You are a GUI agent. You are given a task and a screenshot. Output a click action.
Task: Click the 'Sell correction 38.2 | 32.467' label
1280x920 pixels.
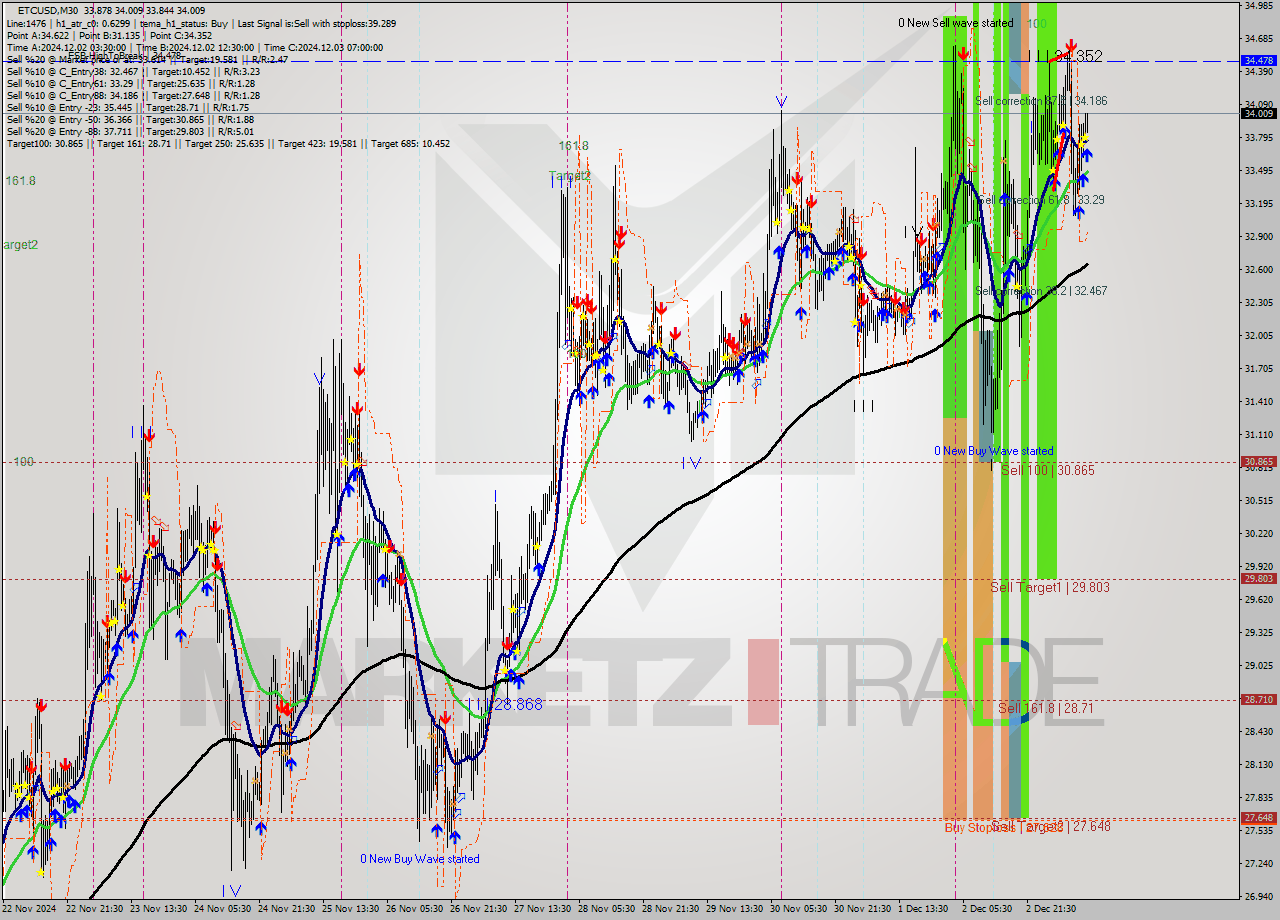pos(1041,290)
